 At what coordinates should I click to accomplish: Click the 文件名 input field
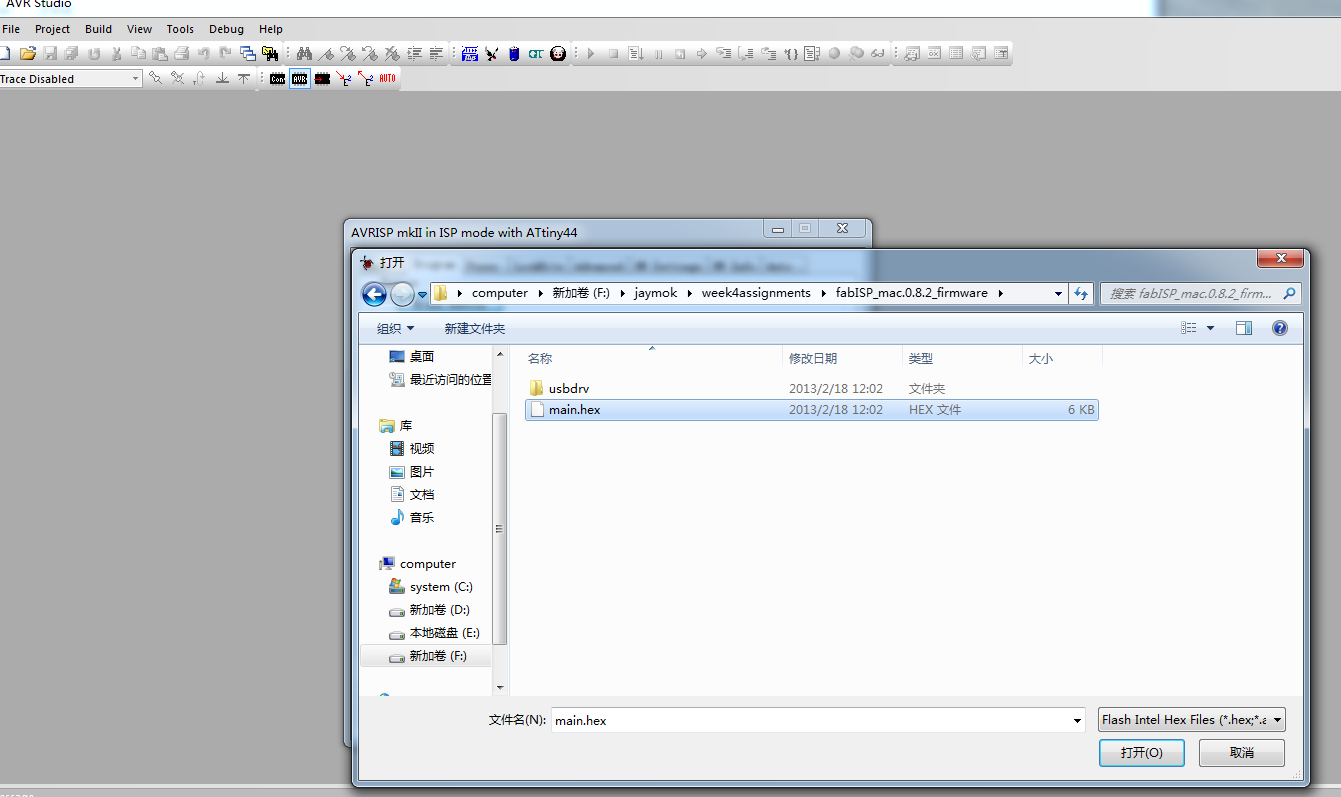tap(810, 720)
